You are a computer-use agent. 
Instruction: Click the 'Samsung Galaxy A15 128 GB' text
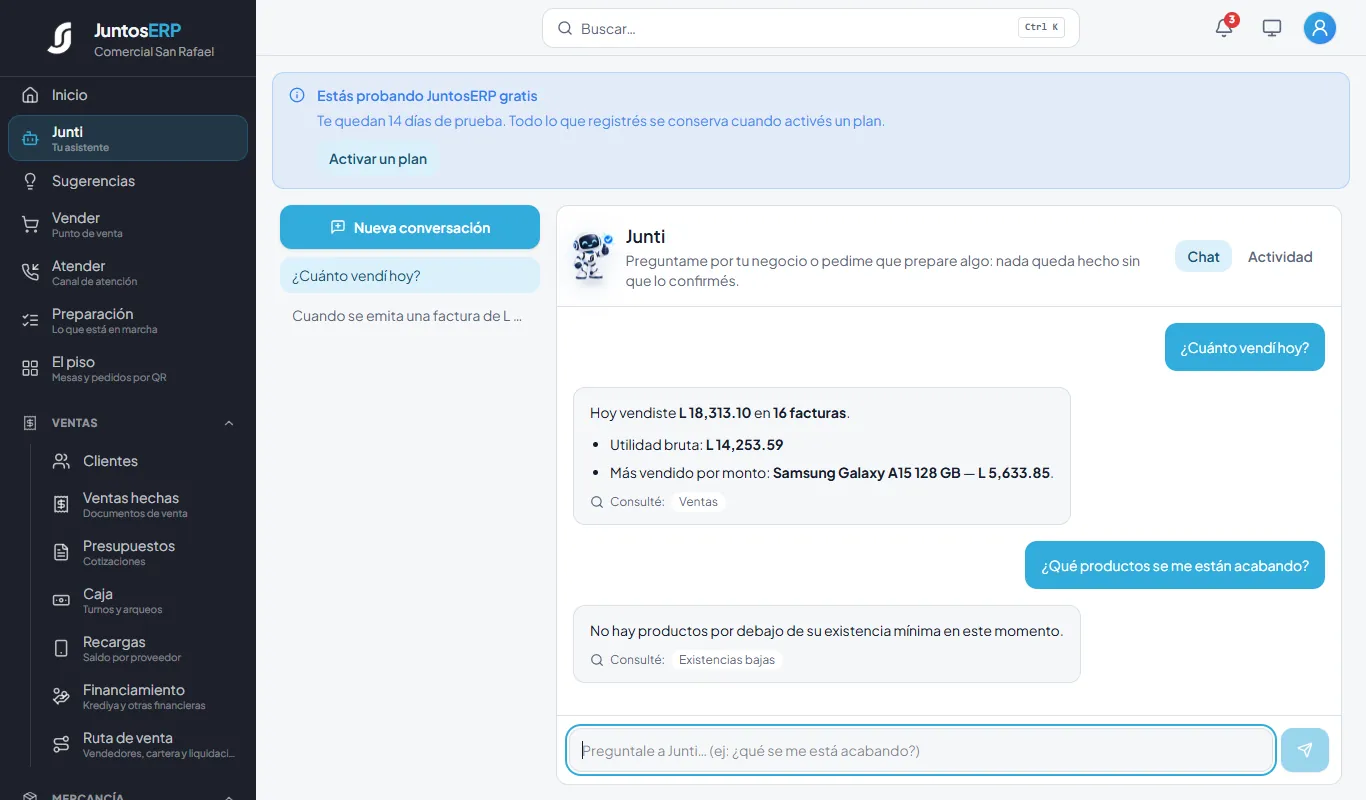pyautogui.click(x=867, y=473)
